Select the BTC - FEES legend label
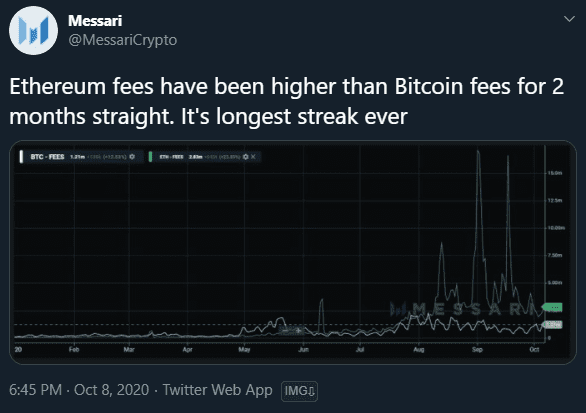 pyautogui.click(x=47, y=157)
